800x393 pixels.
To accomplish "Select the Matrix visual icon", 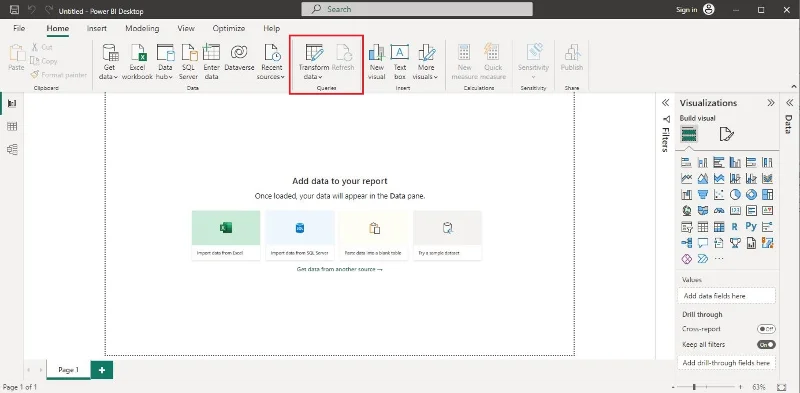I will [719, 227].
